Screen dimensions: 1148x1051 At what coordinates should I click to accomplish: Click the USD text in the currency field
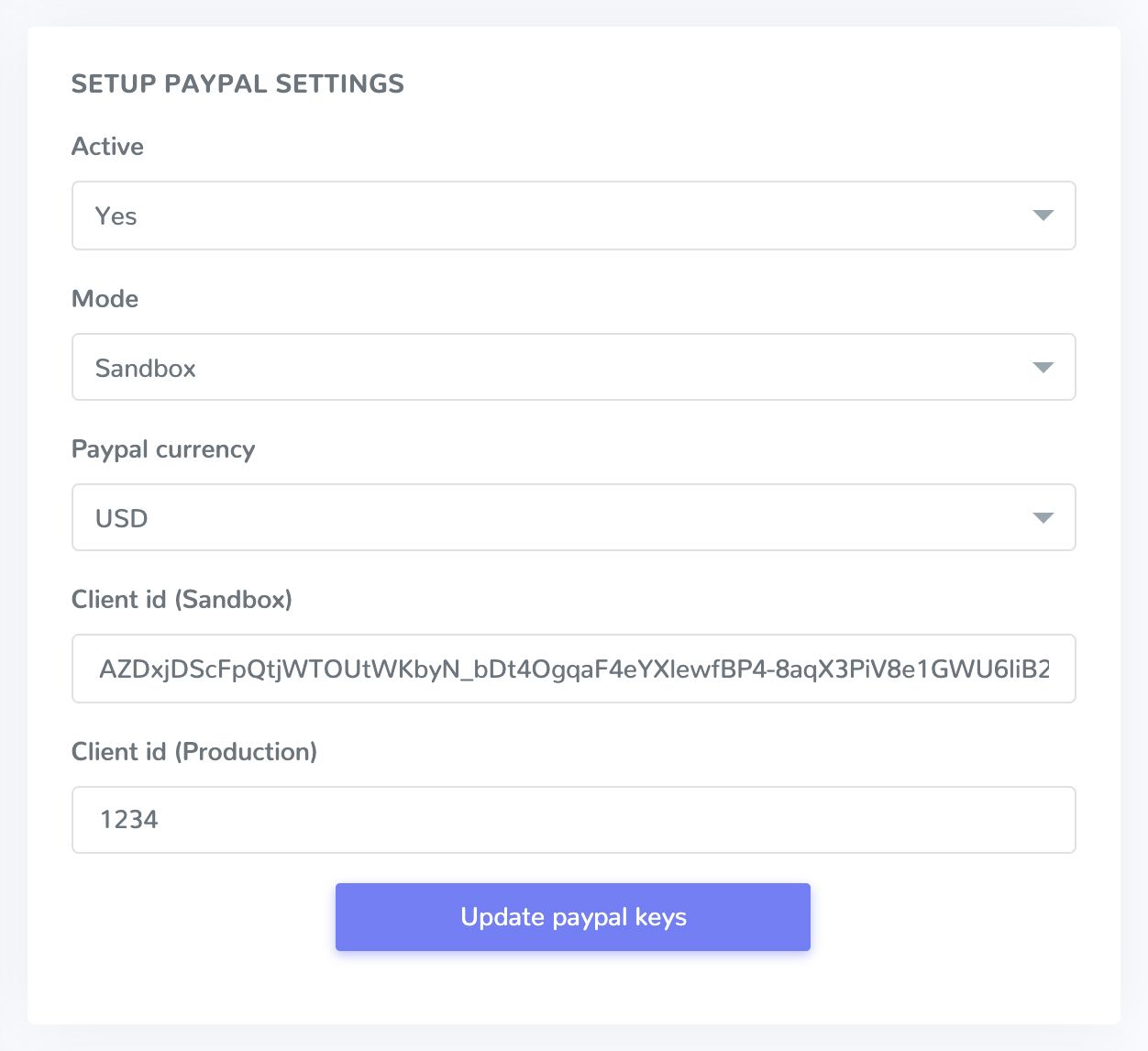pos(121,519)
